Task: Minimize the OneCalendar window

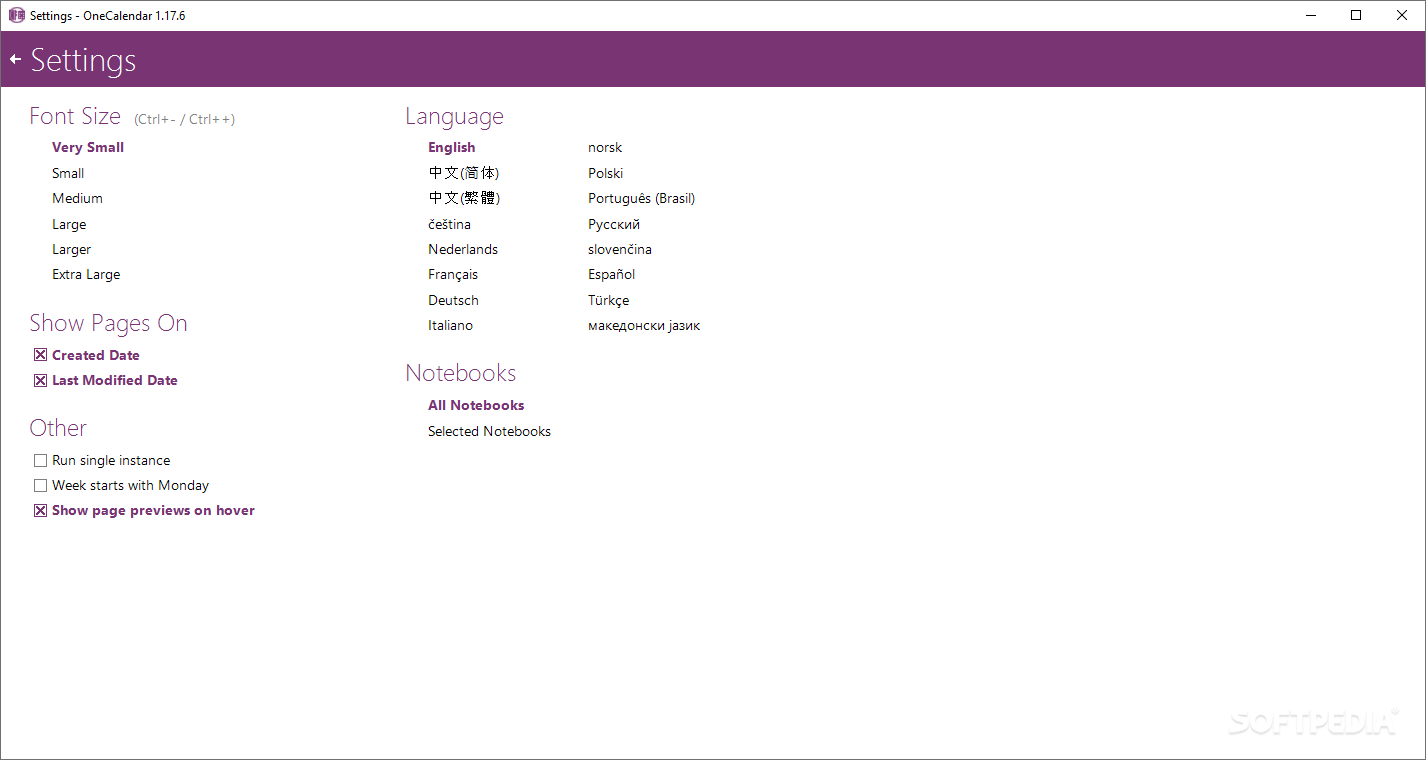Action: (x=1310, y=15)
